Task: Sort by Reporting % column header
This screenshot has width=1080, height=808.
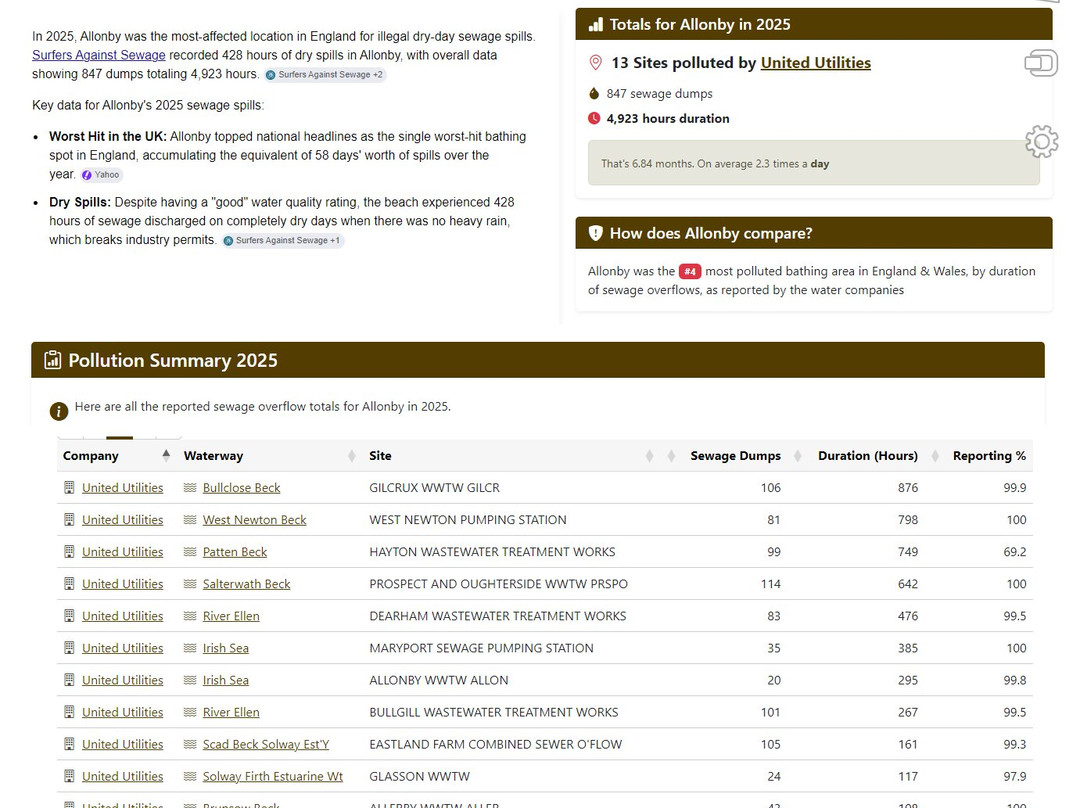Action: pyautogui.click(x=989, y=455)
